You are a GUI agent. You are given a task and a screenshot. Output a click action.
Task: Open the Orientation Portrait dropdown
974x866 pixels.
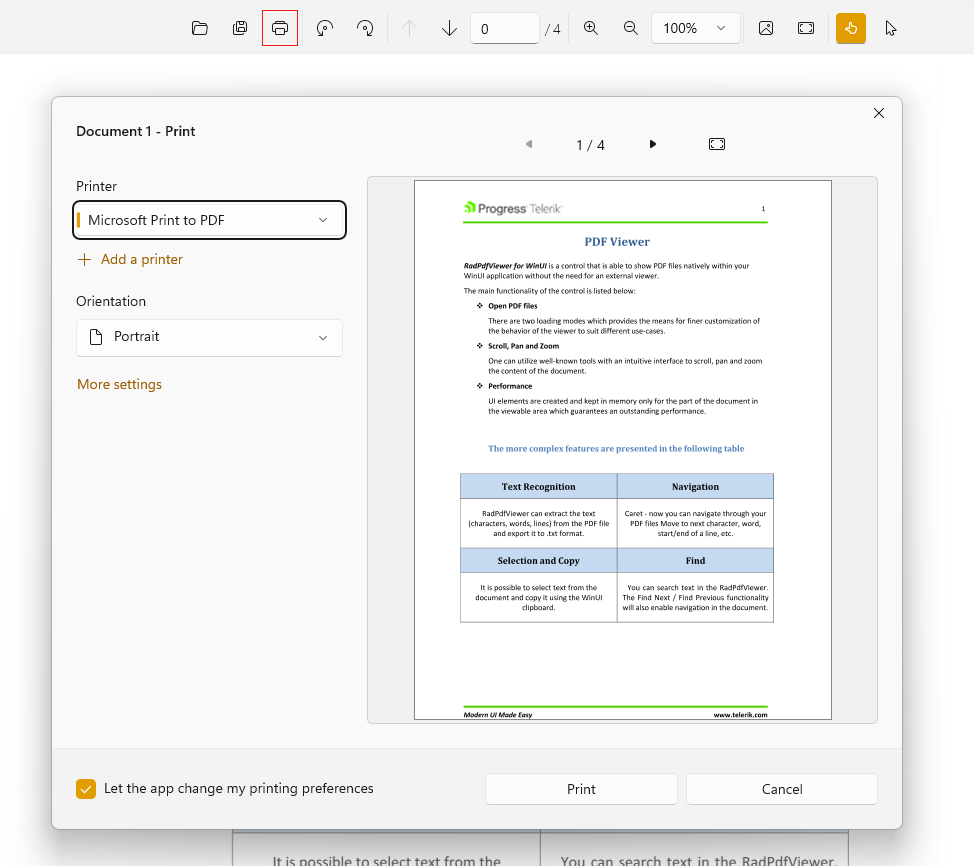(209, 337)
